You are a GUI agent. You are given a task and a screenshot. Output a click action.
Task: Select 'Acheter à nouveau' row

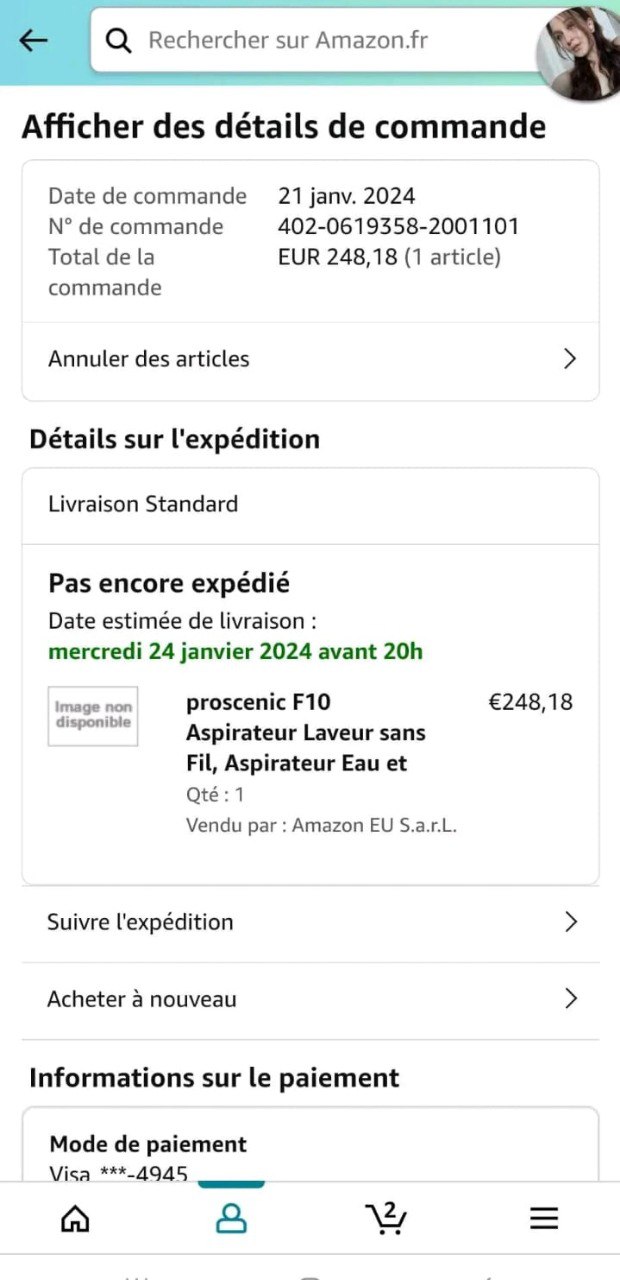point(311,999)
